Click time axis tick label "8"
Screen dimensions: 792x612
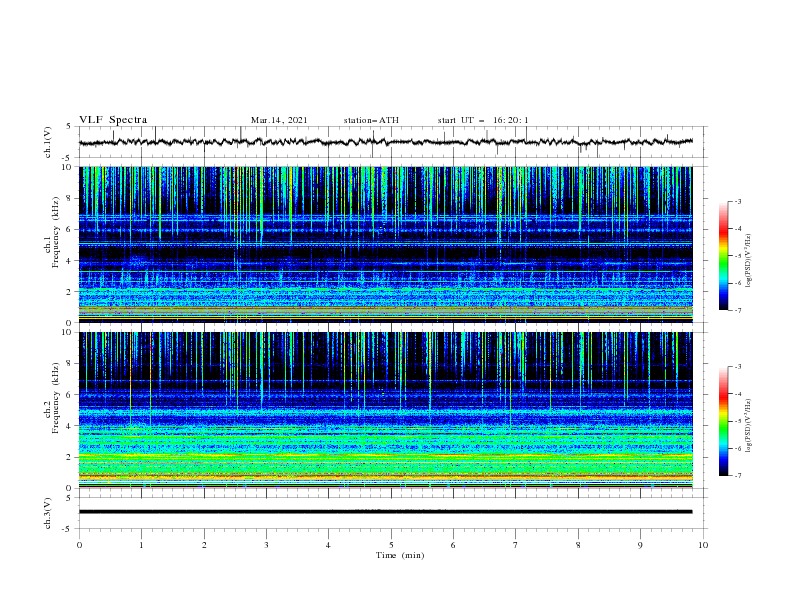point(578,545)
